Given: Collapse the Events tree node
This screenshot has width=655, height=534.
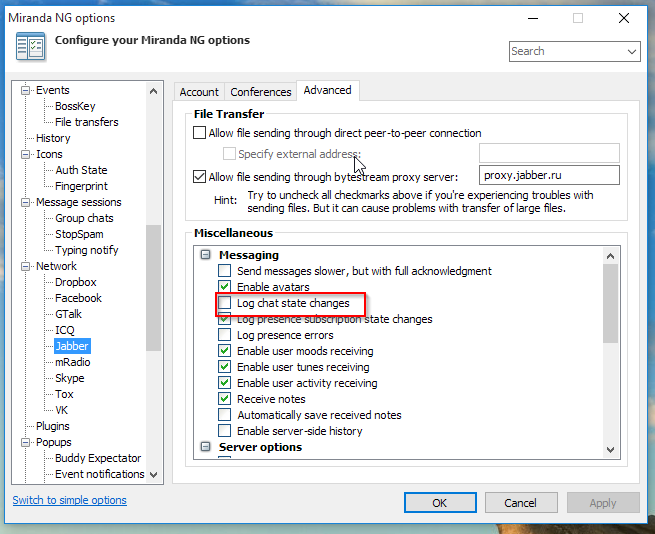Looking at the screenshot, I should pyautogui.click(x=25, y=90).
